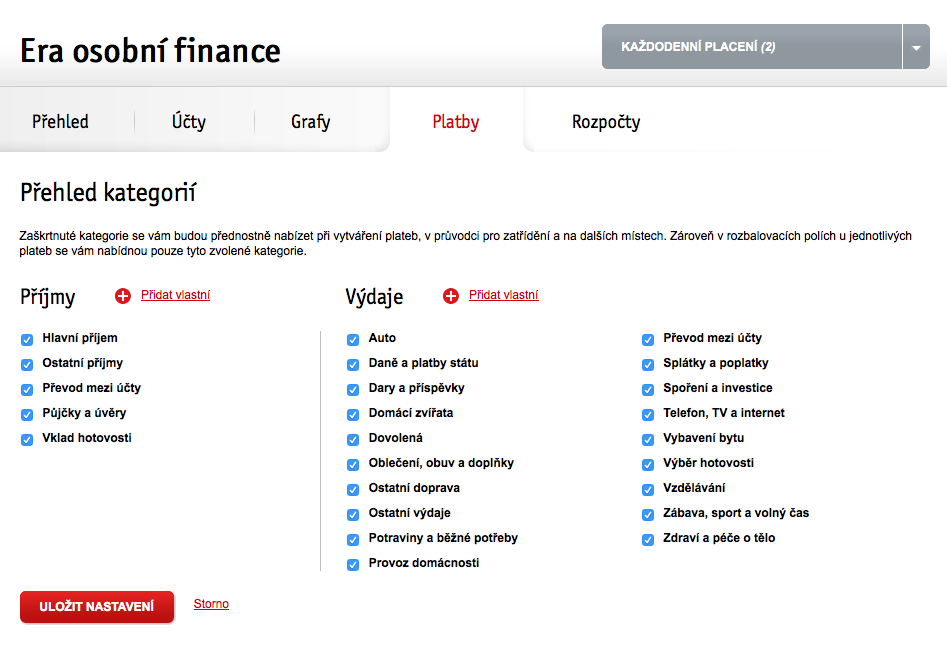Open the dropdown arrow of Každodenní placení

pyautogui.click(x=916, y=47)
